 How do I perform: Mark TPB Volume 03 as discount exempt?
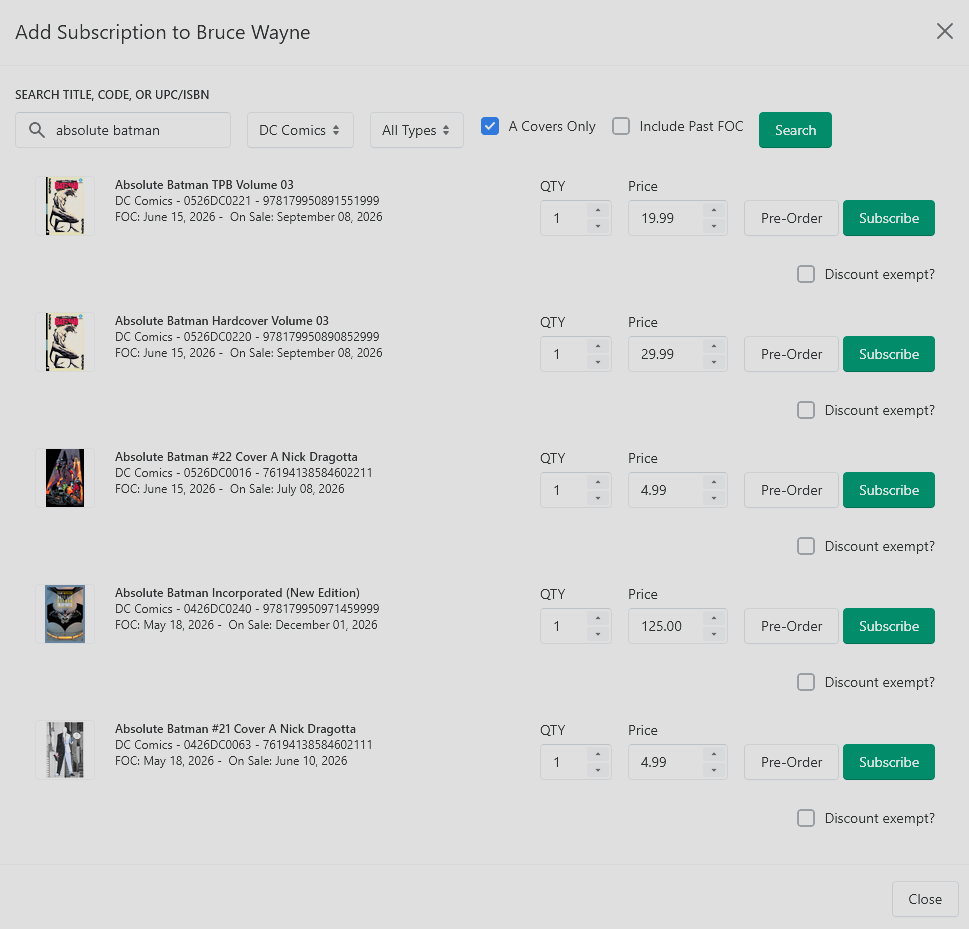click(806, 274)
